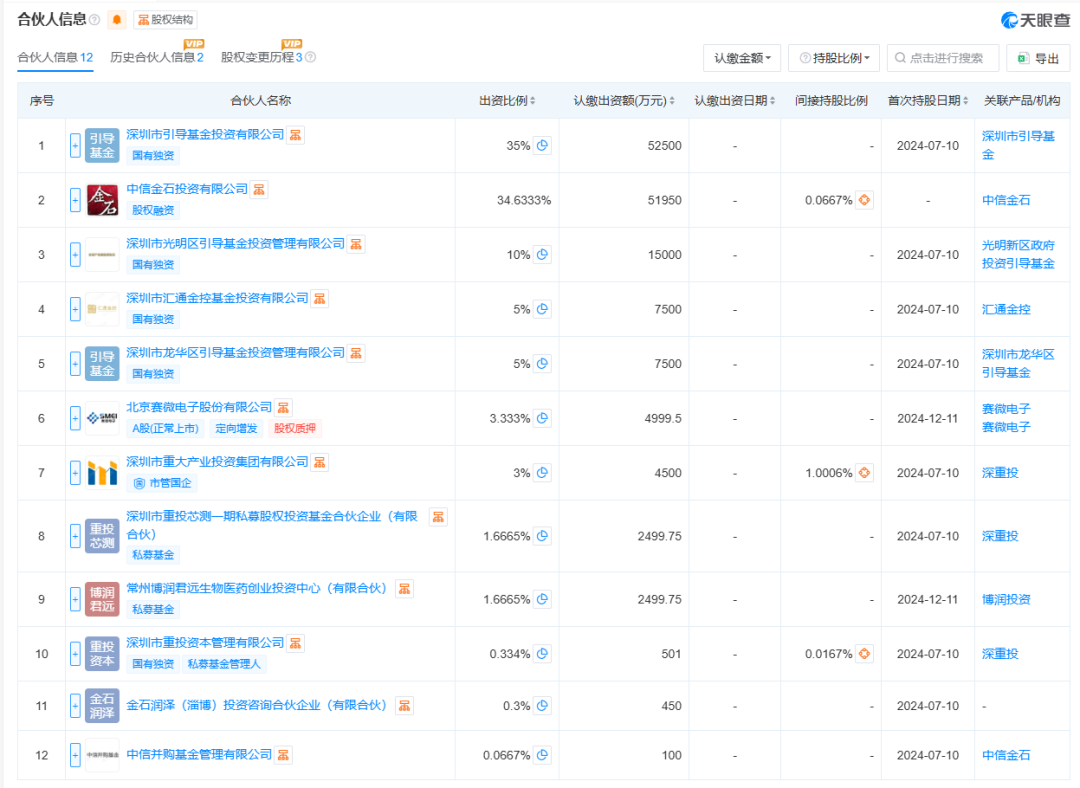Click pie chart icon beside 3.333% ratio
This screenshot has height=788, width=1080.
coord(542,418)
